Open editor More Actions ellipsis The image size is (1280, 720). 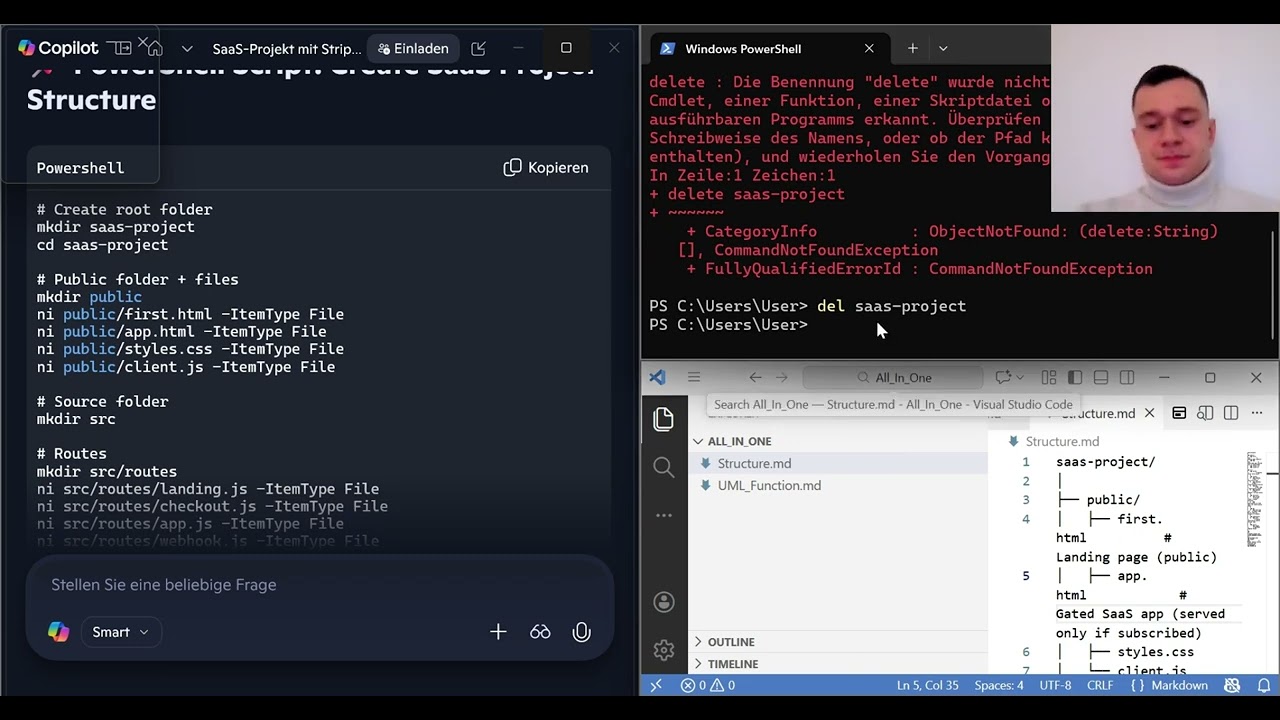point(1257,413)
